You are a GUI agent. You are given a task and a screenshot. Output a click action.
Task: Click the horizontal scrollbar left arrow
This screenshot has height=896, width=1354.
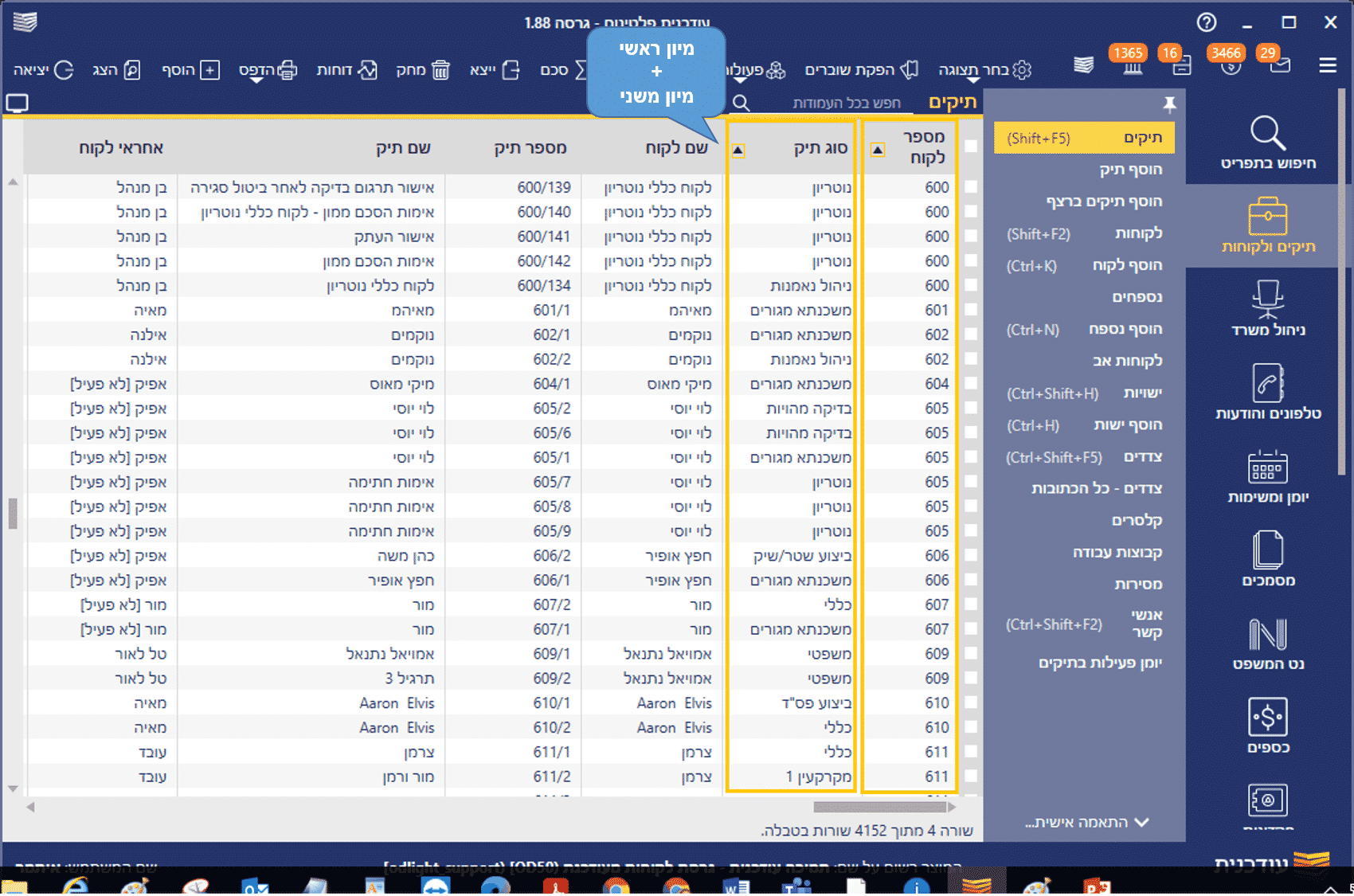[30, 807]
